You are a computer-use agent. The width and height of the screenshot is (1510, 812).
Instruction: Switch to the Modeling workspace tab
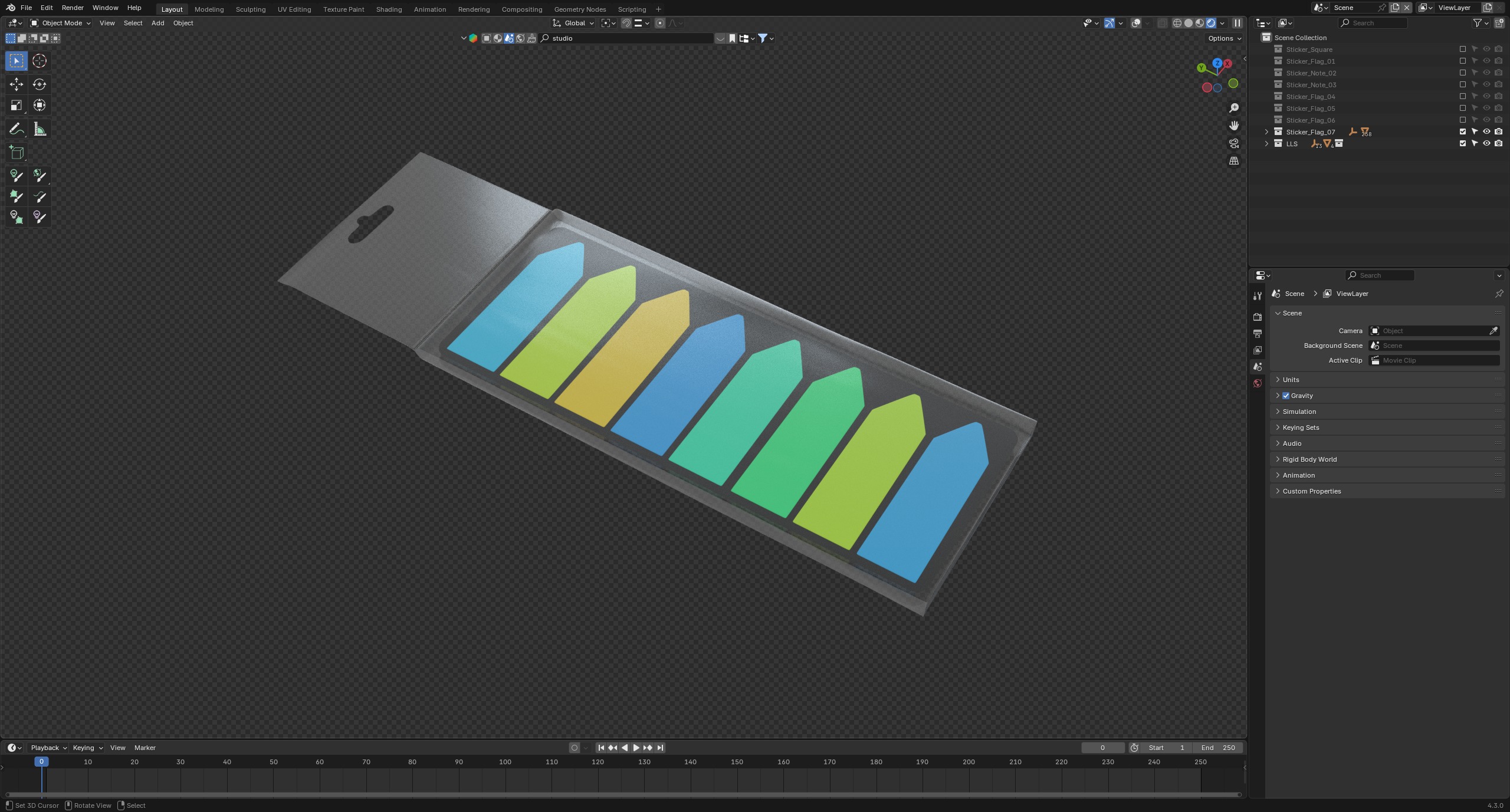209,9
